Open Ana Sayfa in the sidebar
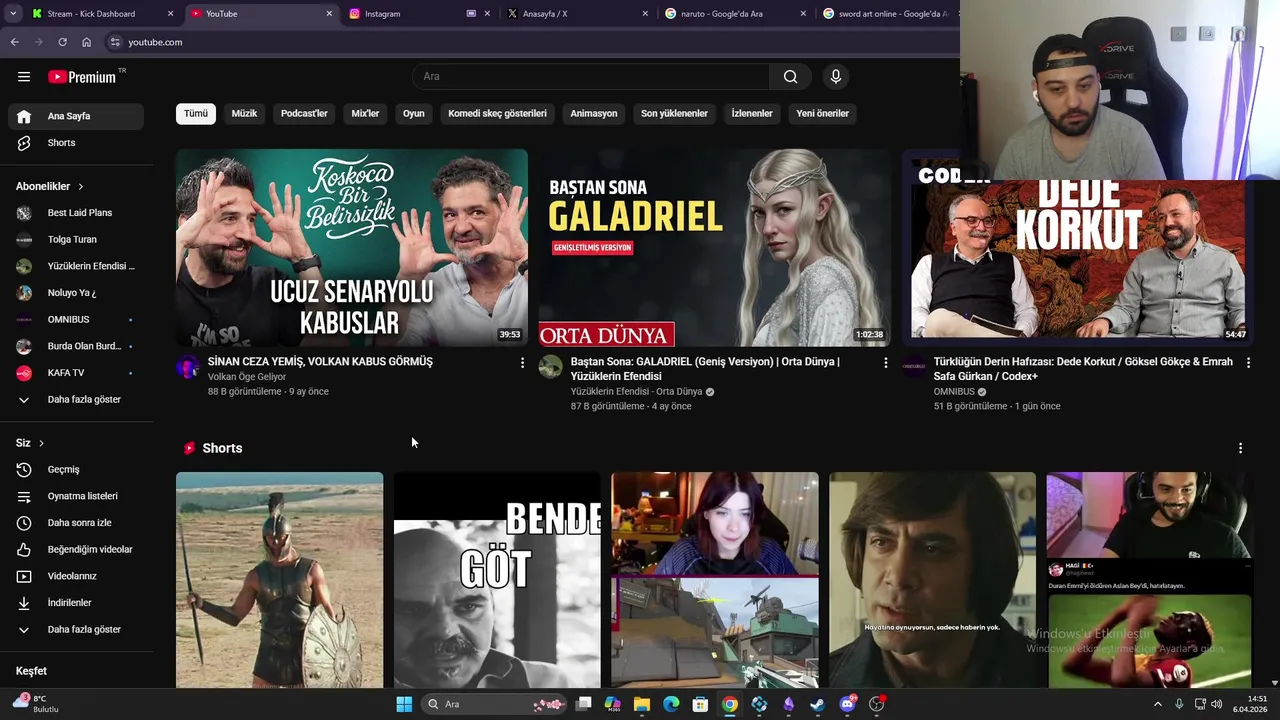 (x=76, y=116)
